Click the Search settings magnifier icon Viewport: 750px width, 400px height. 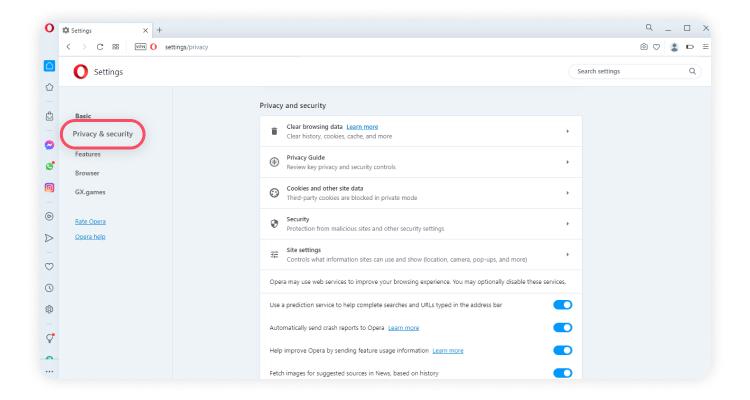point(692,71)
